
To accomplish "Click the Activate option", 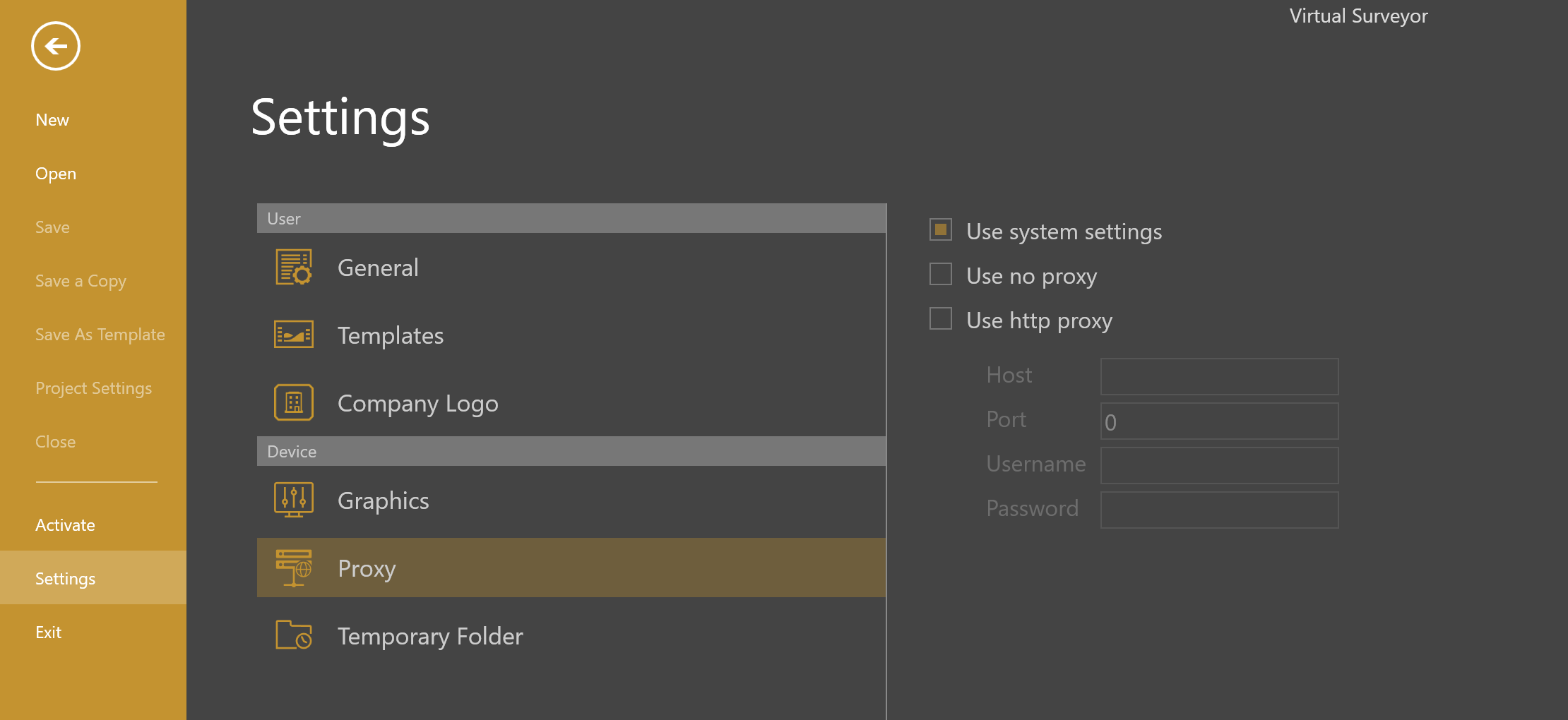I will click(x=65, y=524).
